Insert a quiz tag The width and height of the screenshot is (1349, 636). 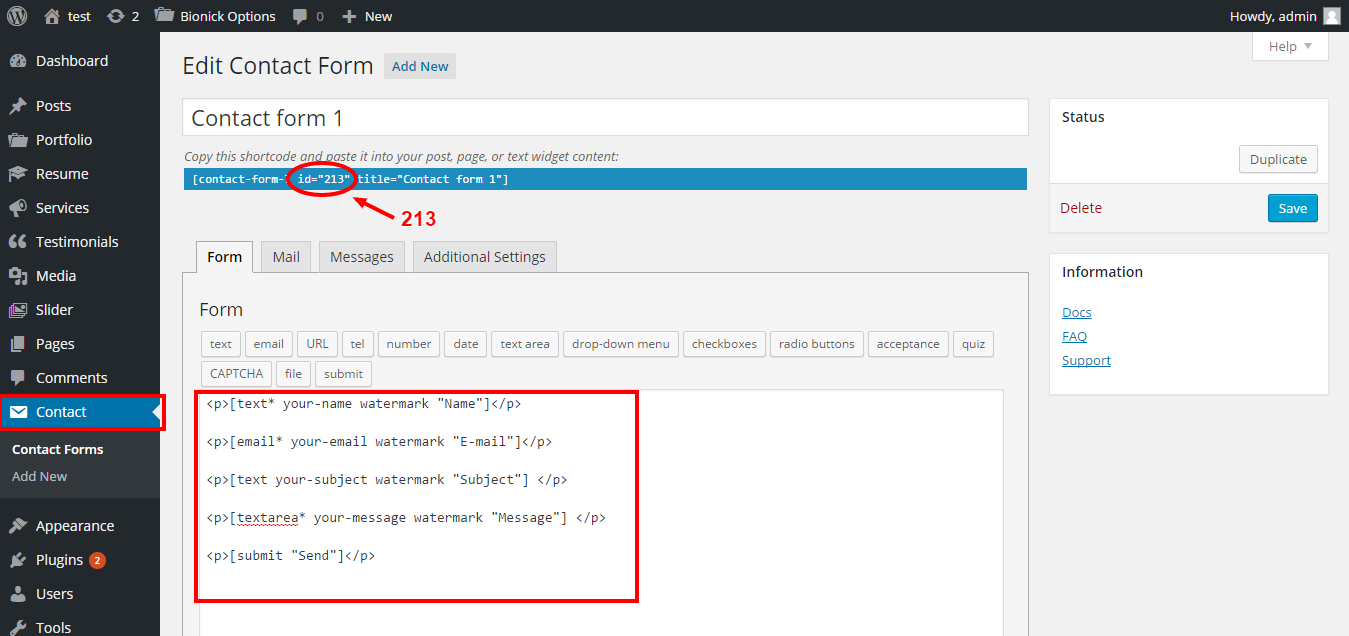pyautogui.click(x=974, y=344)
